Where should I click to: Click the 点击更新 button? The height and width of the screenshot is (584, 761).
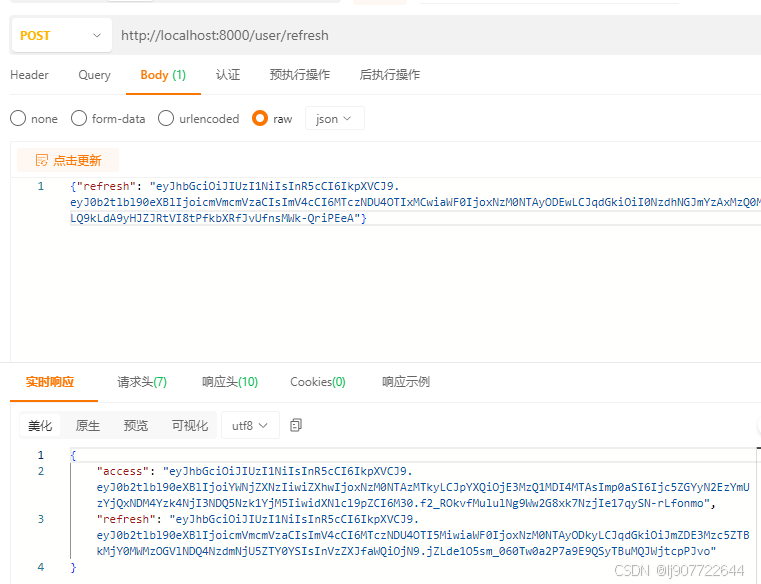pyautogui.click(x=68, y=160)
